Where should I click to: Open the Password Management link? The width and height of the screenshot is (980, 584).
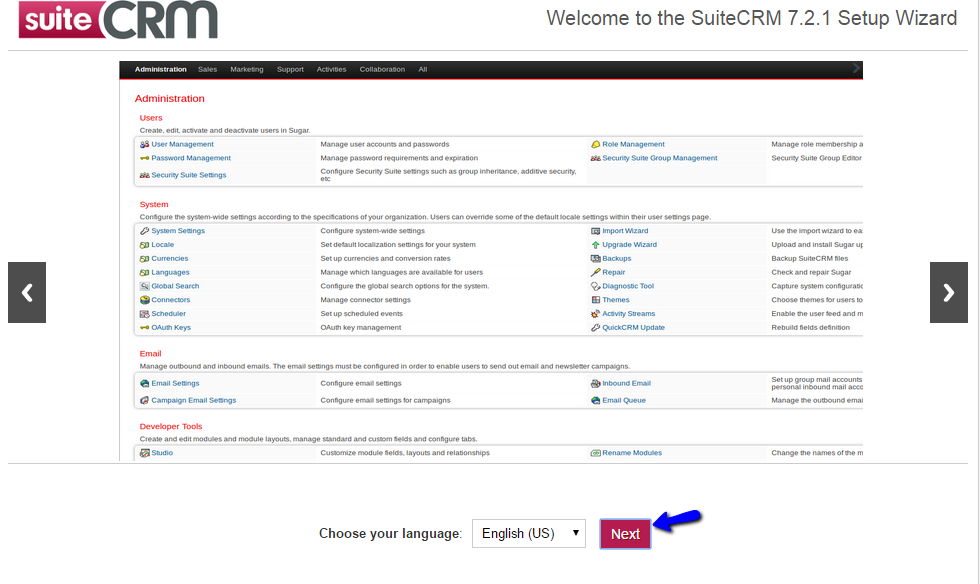coord(191,158)
